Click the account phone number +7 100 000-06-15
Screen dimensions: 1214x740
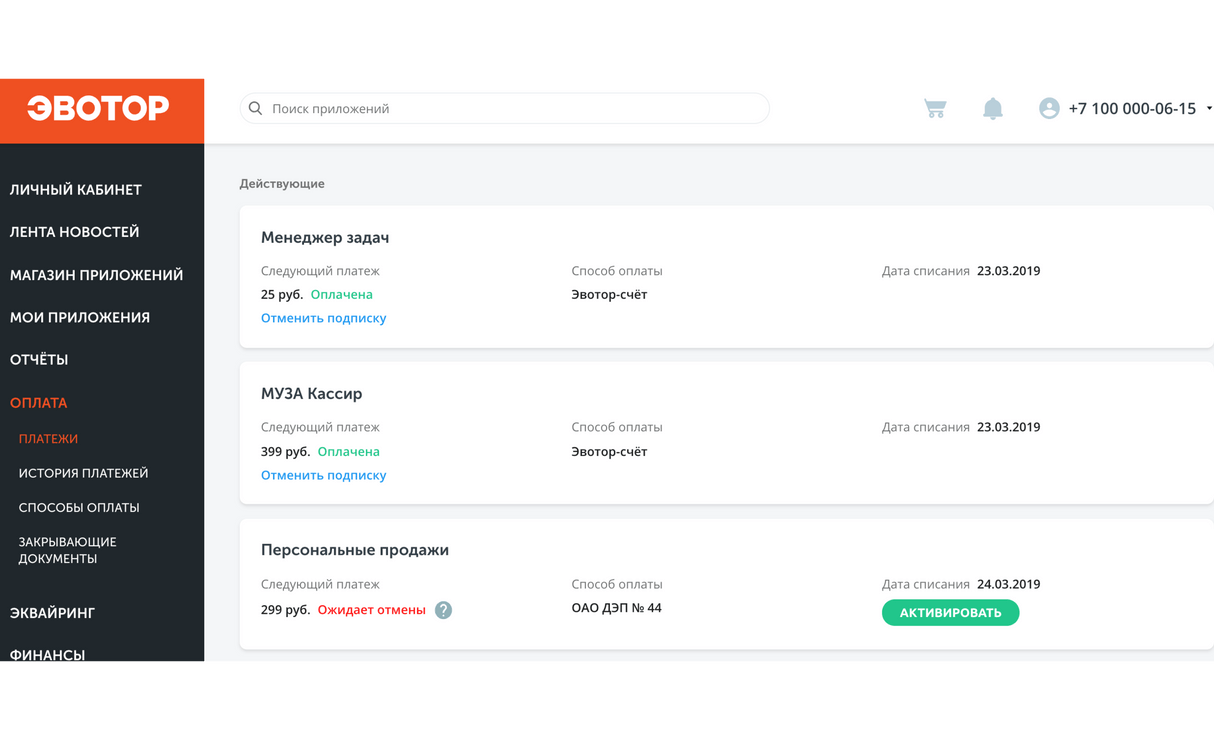tap(1132, 108)
